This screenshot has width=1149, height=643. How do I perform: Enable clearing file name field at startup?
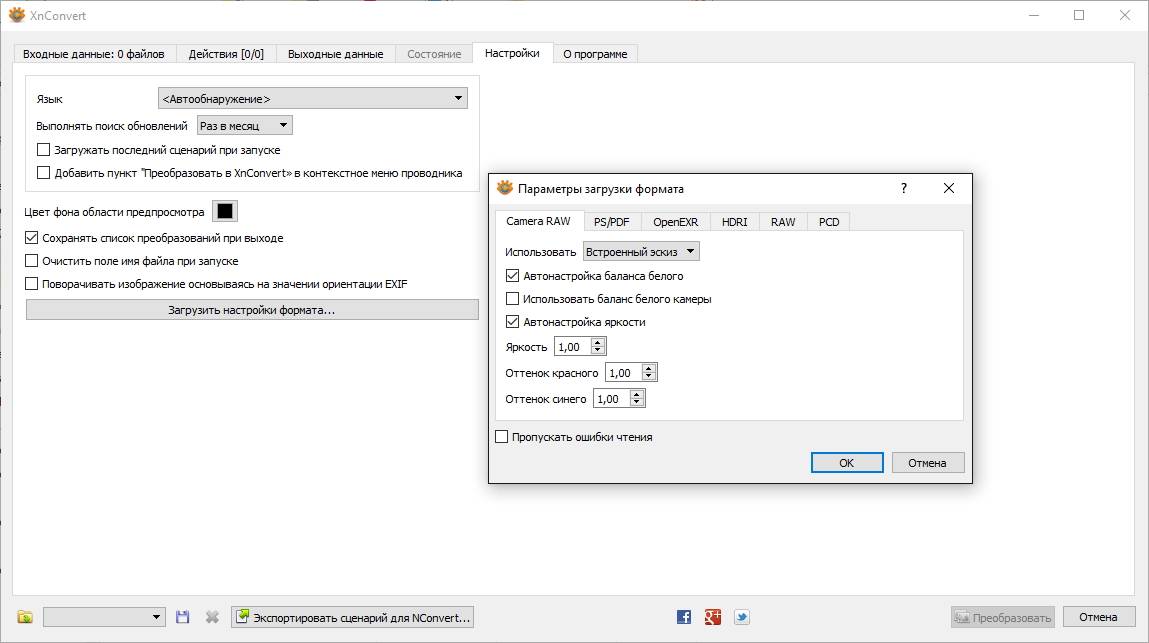32,260
